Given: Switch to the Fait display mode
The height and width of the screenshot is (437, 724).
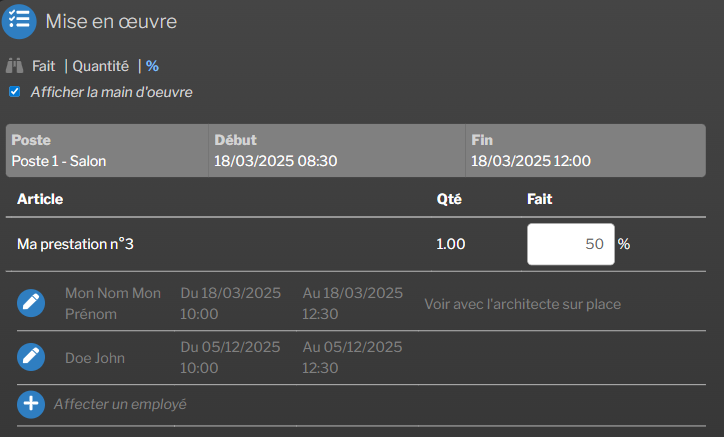Looking at the screenshot, I should pyautogui.click(x=43, y=66).
